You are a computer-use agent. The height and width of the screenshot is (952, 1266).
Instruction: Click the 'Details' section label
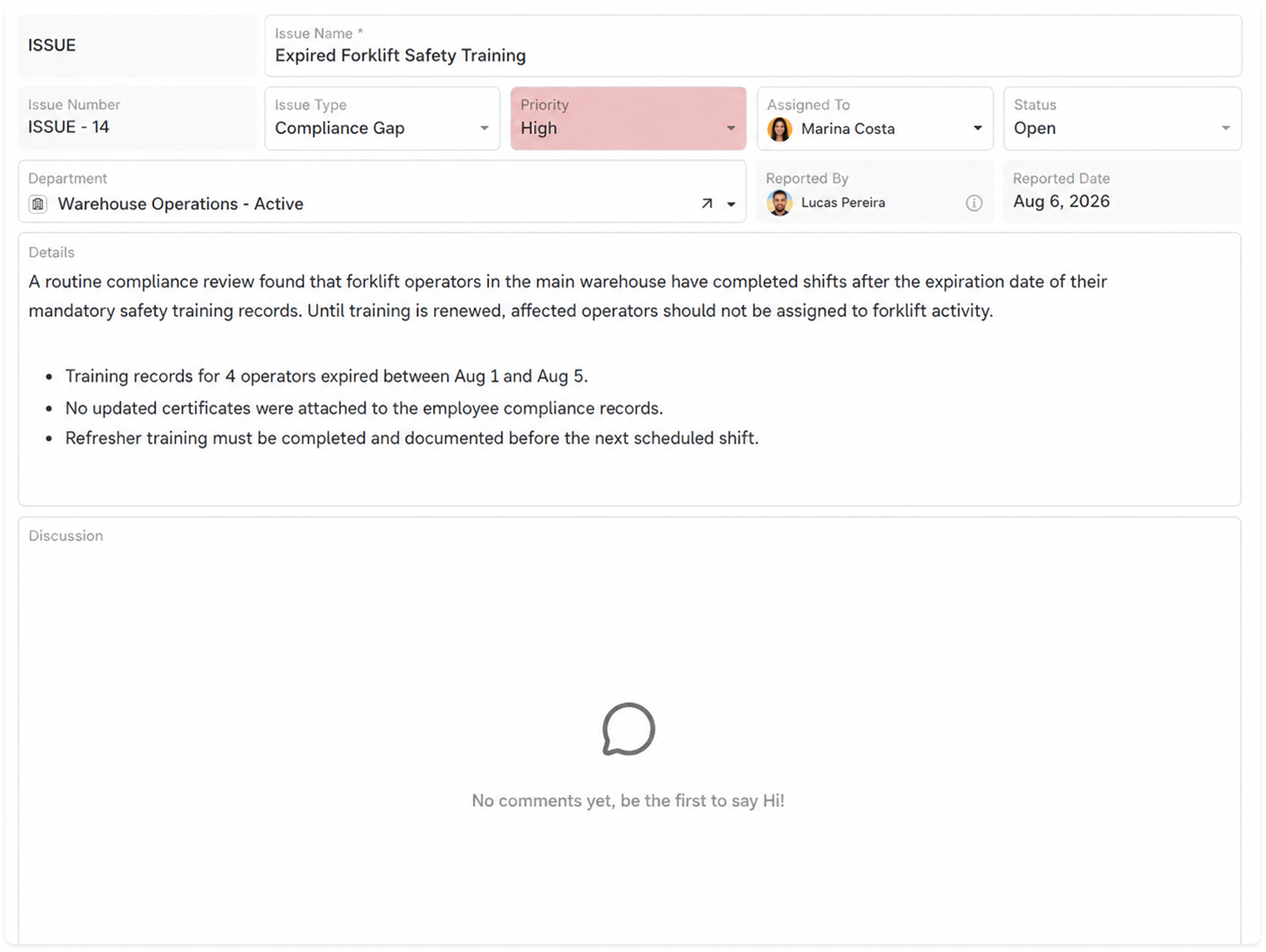click(x=51, y=252)
